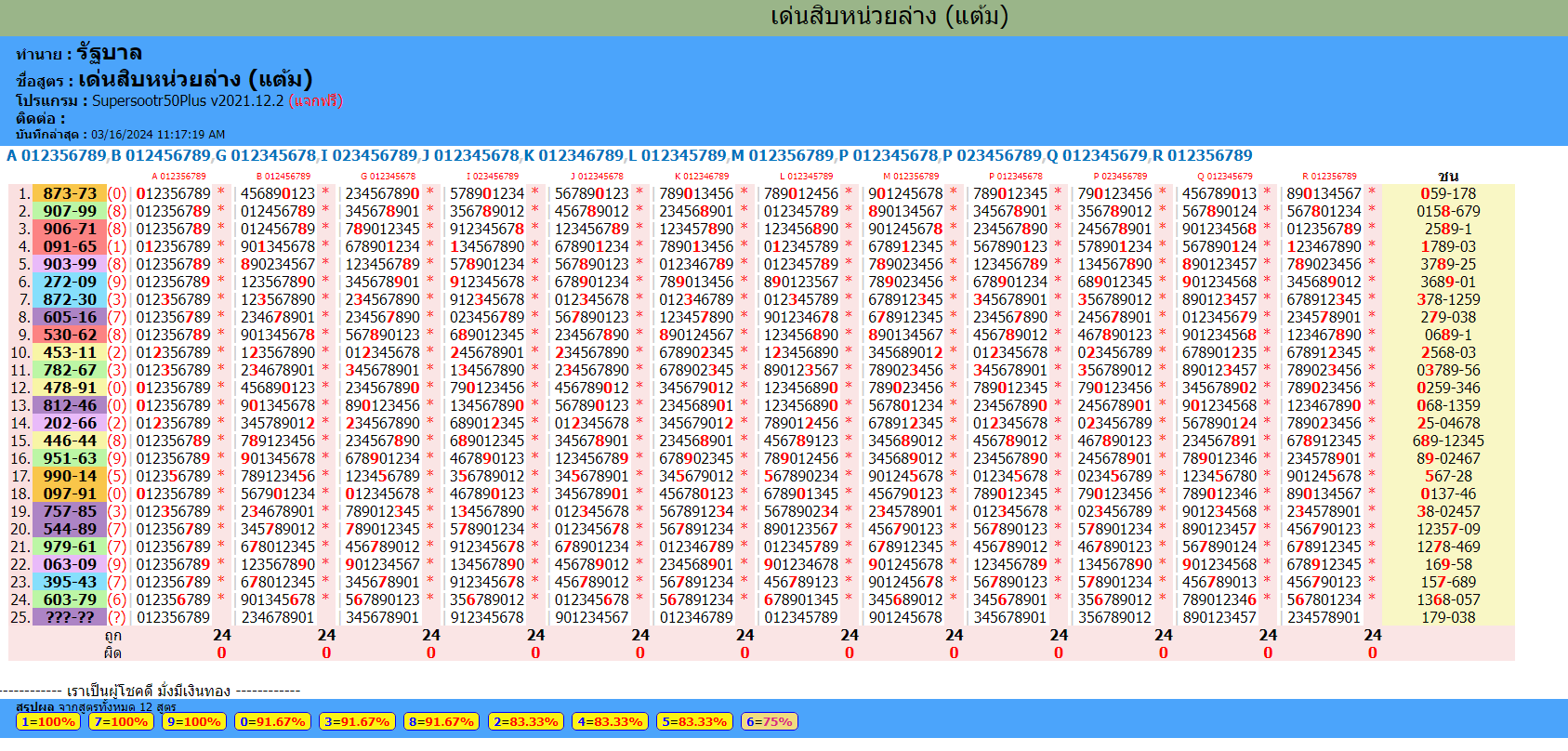Click 'R 012356789' in the blue formula line
The height and width of the screenshot is (751, 1568).
point(1203,155)
